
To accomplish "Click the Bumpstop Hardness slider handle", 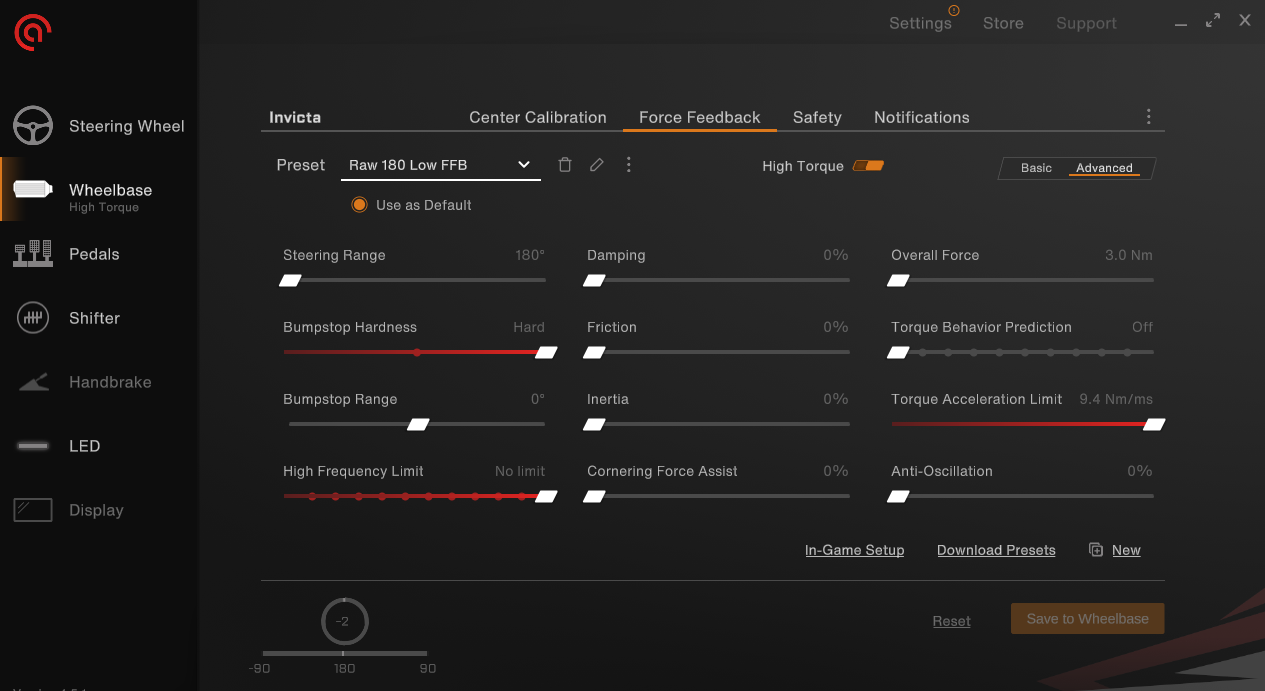I will [x=546, y=353].
